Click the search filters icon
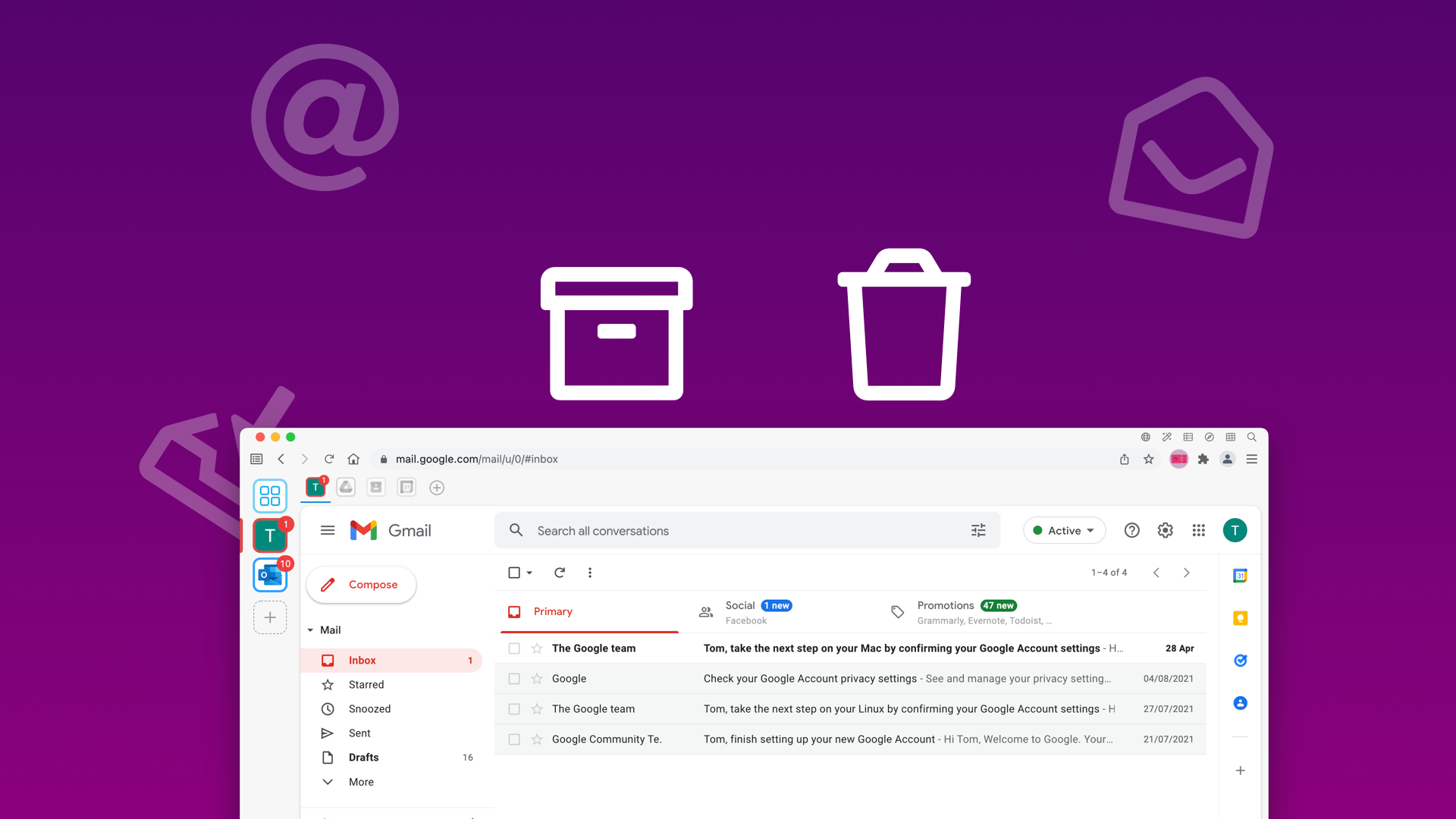This screenshot has height=819, width=1456. (978, 530)
